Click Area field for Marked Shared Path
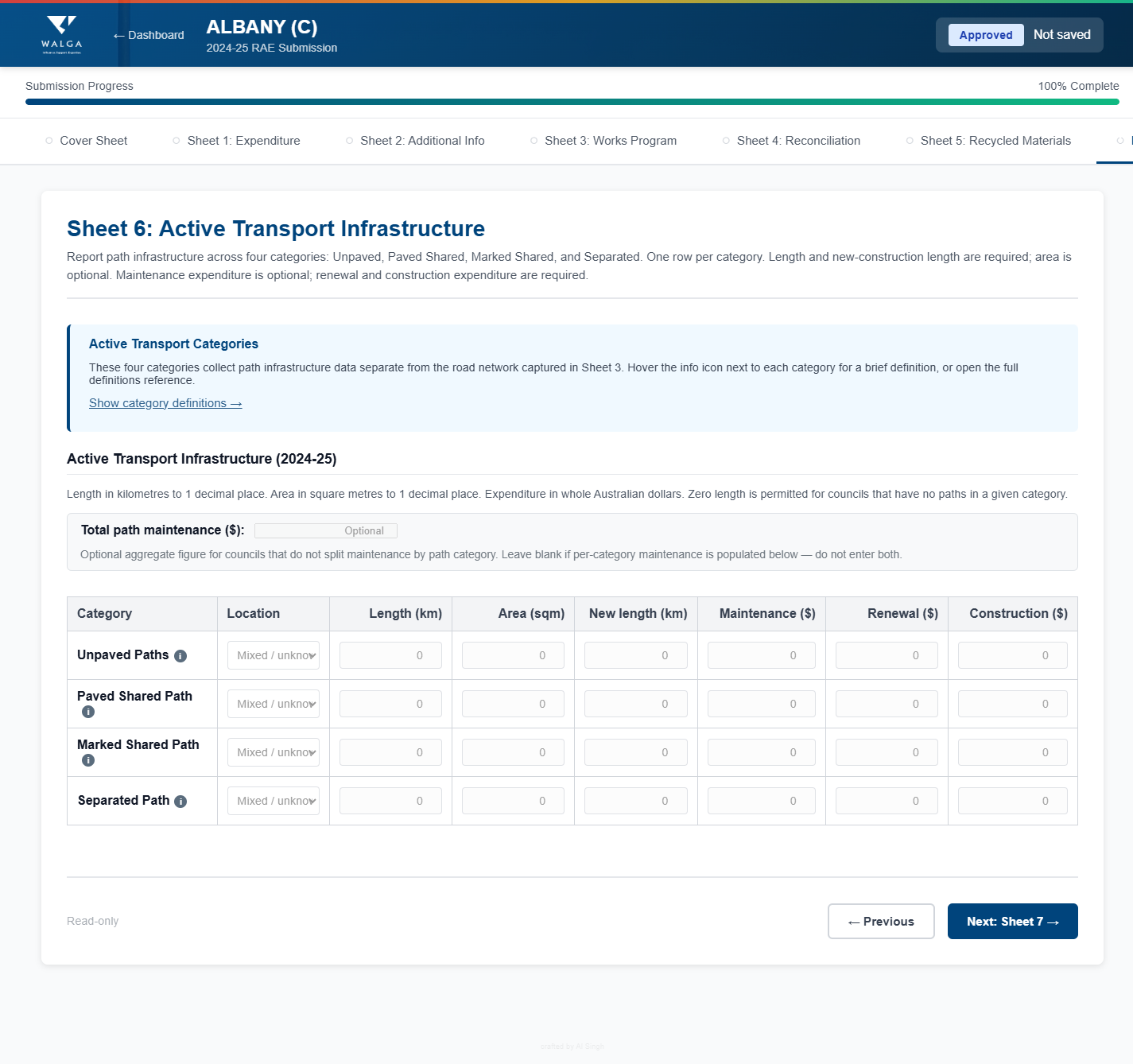The image size is (1133, 1064). point(513,752)
